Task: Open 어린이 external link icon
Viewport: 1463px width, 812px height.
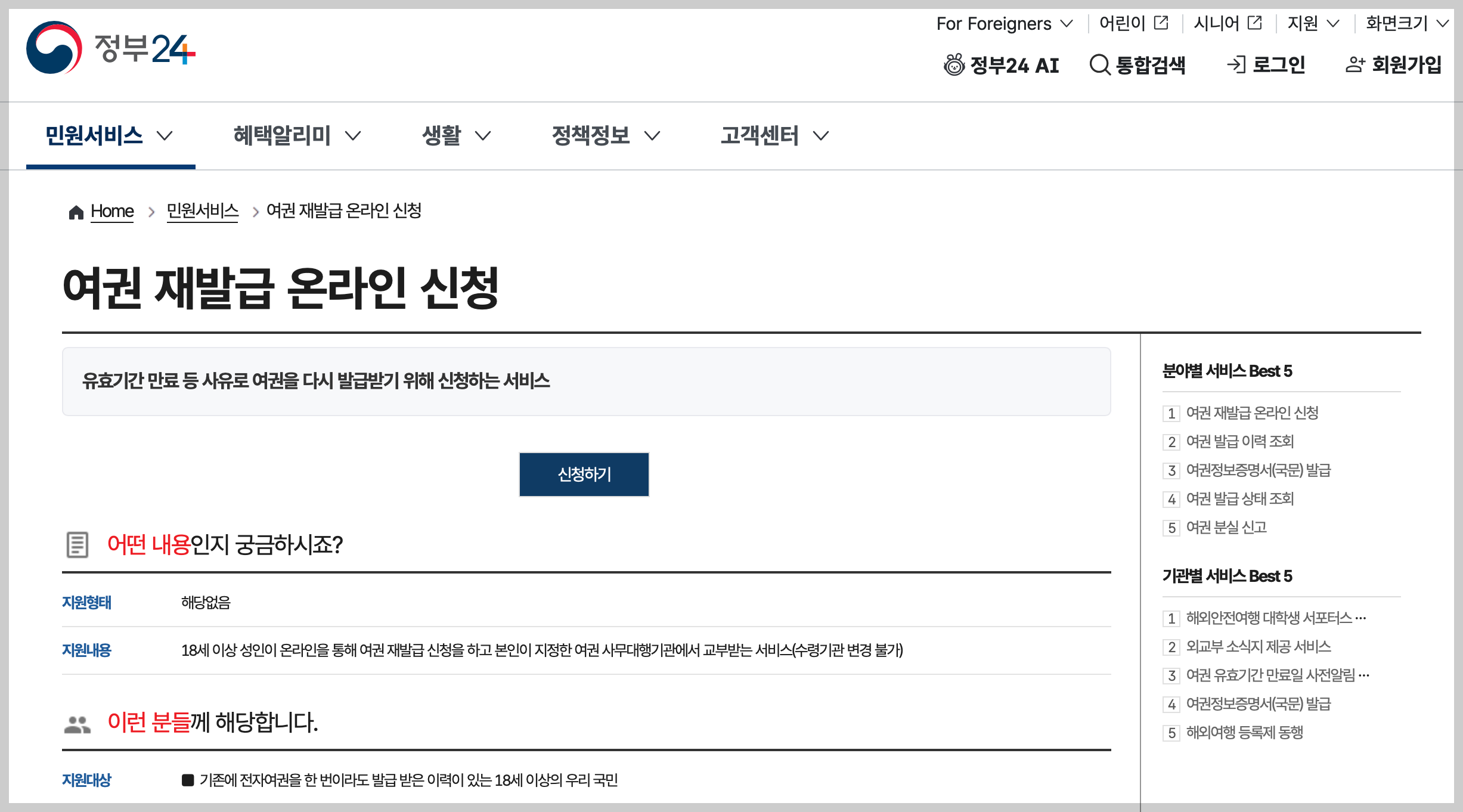Action: [1161, 23]
